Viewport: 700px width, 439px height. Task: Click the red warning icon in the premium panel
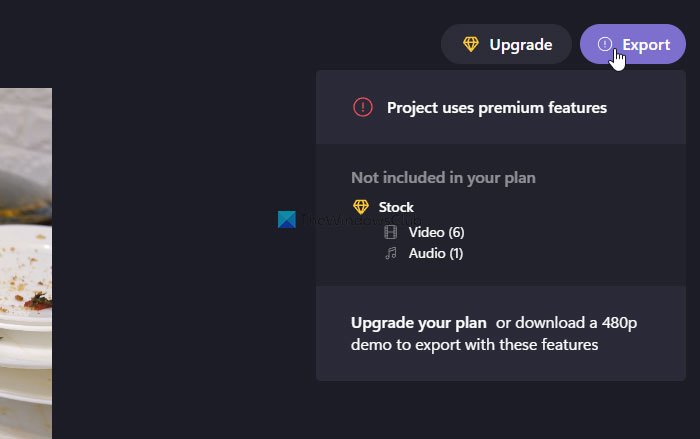point(363,107)
